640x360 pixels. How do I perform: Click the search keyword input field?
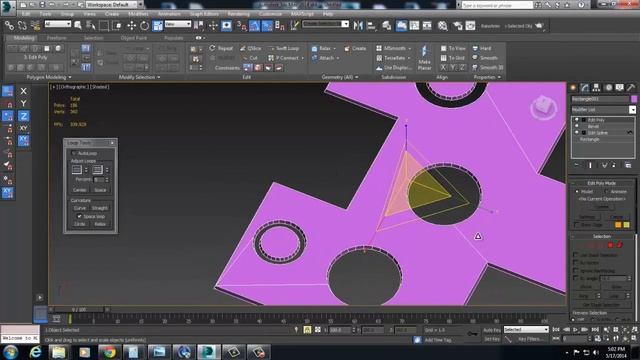coord(497,5)
